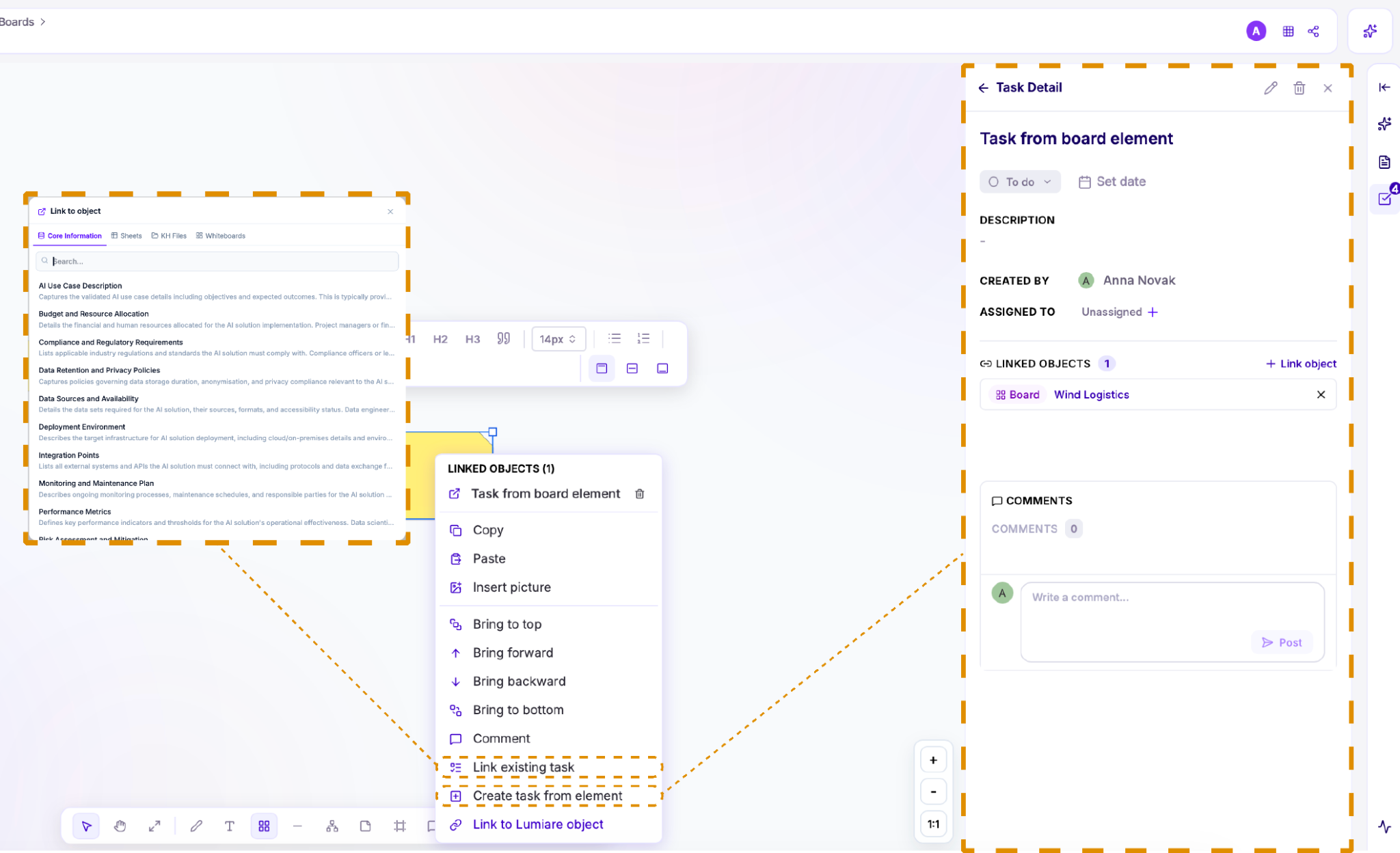The image size is (1400, 853).
Task: Select the text tool in bottom toolbar
Action: coord(230,826)
